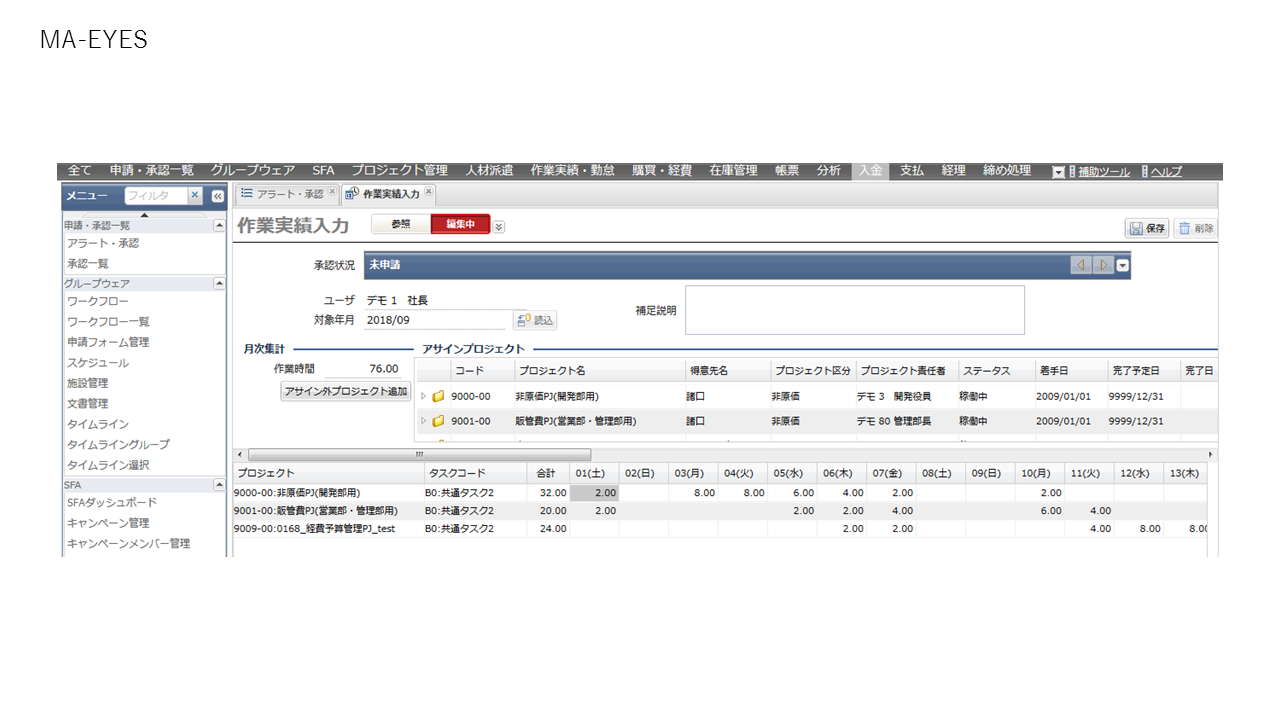Viewport: 1280px width, 720px height.
Task: Open ワークフロー in side menu
Action: [97, 301]
